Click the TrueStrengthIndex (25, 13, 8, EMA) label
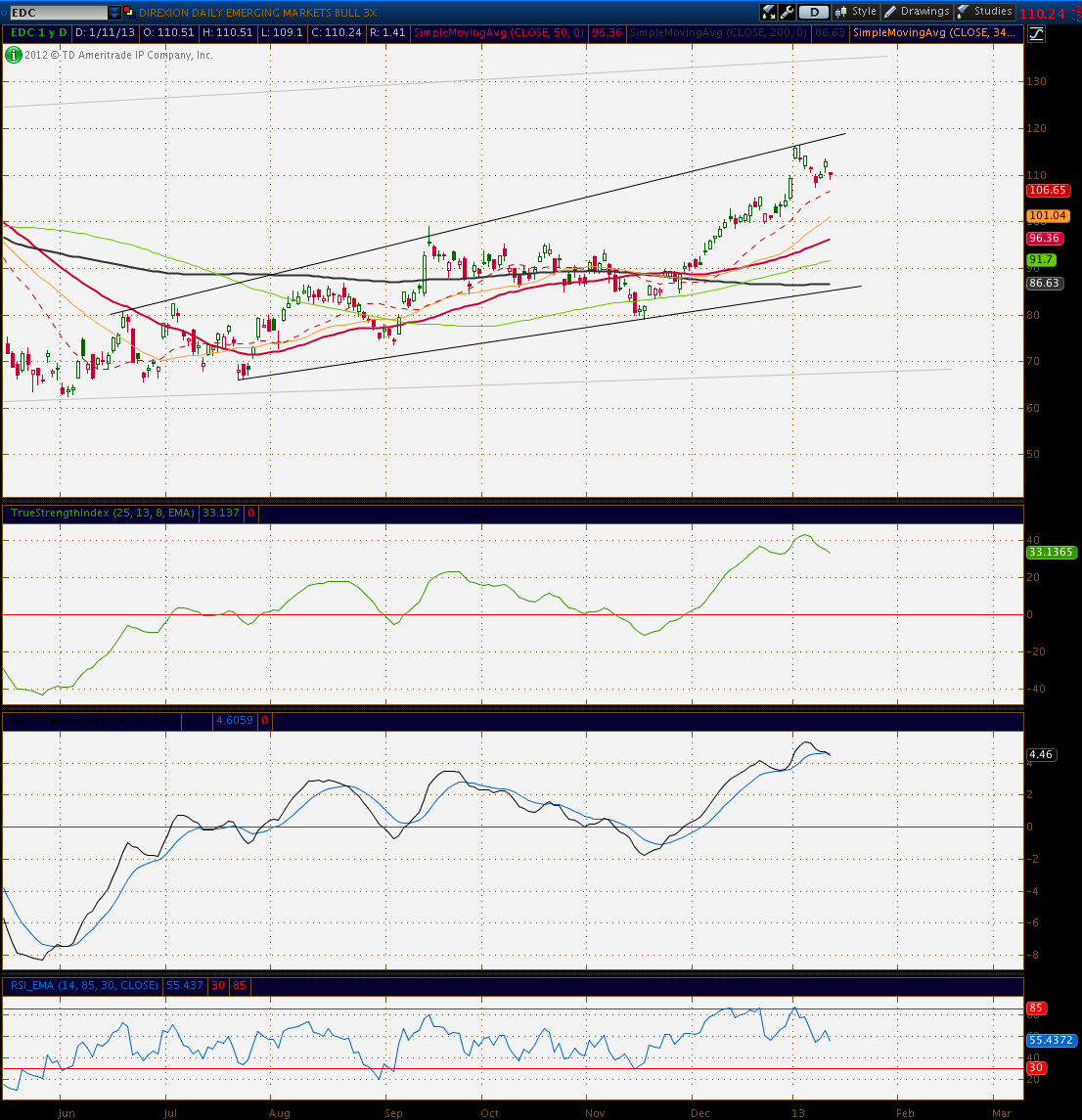This screenshot has width=1082, height=1120. [x=102, y=513]
